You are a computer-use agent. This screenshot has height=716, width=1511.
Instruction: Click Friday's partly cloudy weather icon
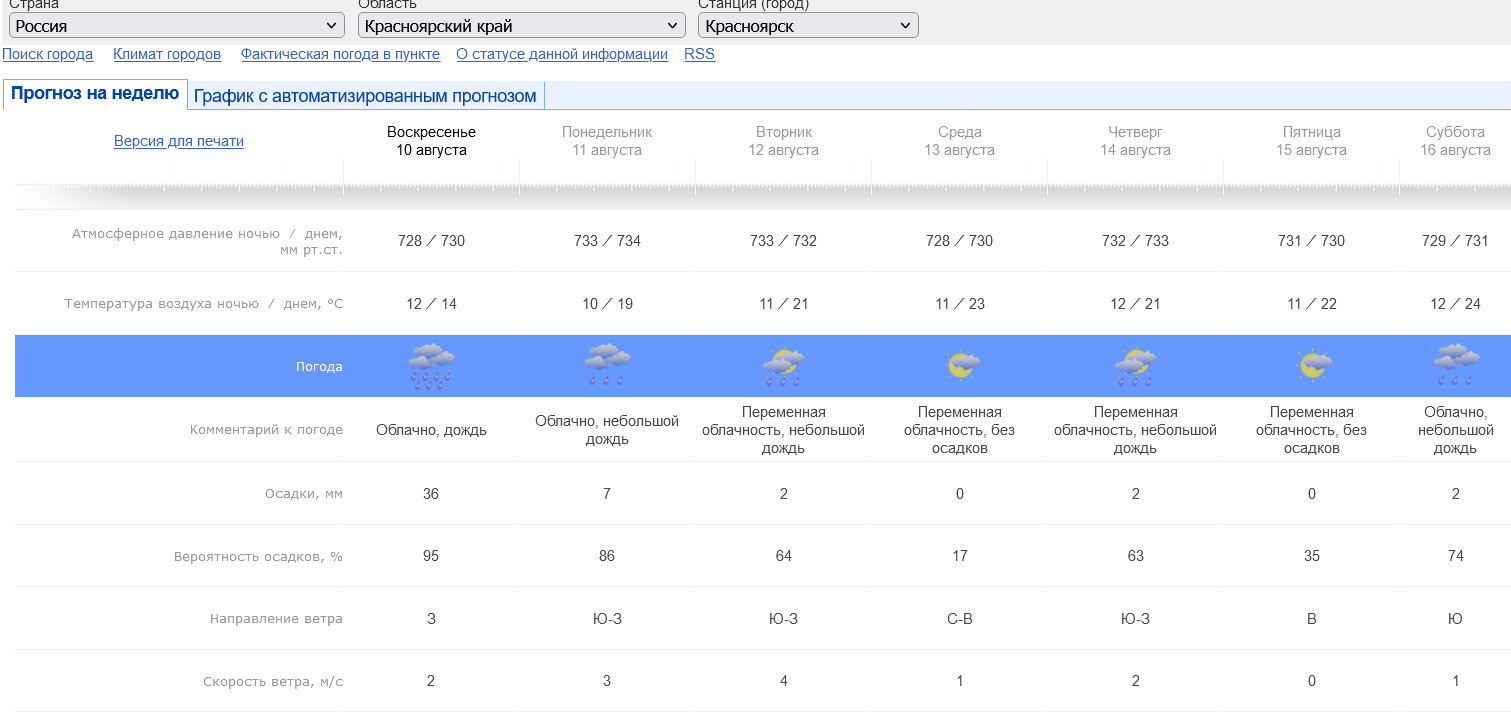click(1311, 366)
